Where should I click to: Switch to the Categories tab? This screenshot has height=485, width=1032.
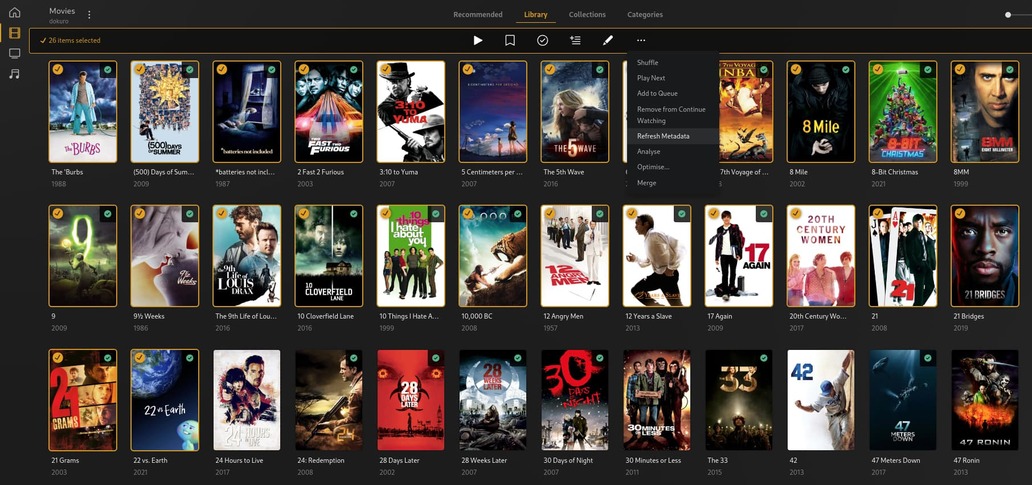645,14
